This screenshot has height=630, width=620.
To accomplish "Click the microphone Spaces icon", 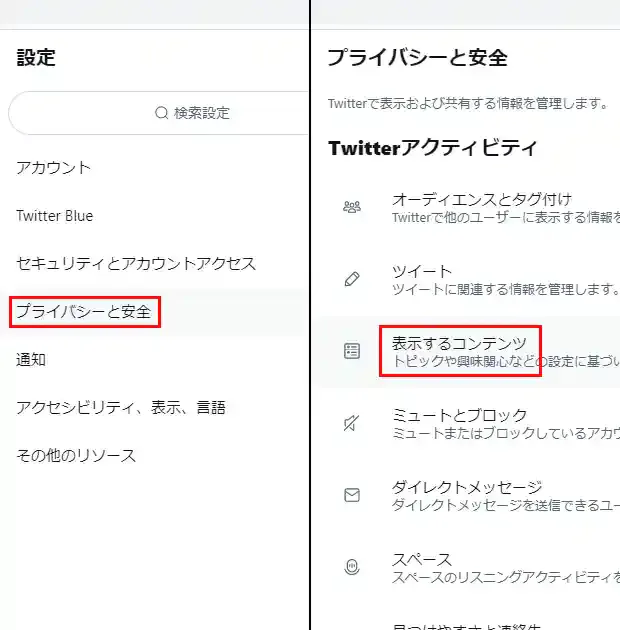I will [x=352, y=567].
